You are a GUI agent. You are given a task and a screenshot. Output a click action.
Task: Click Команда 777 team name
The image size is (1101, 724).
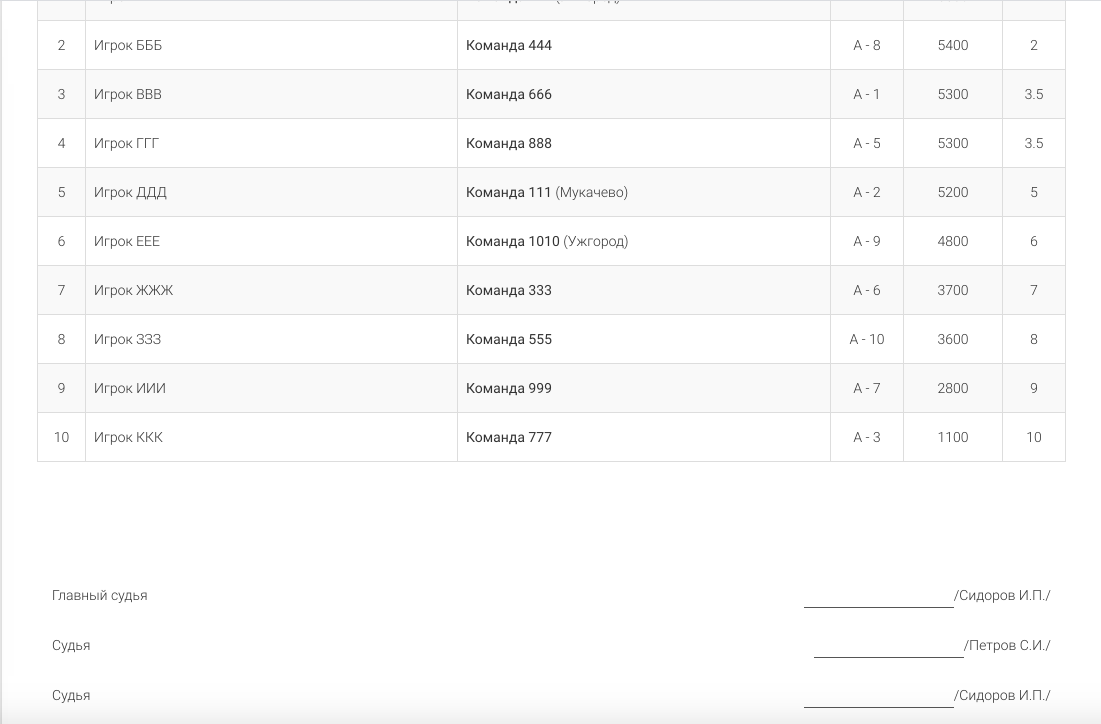pos(509,437)
